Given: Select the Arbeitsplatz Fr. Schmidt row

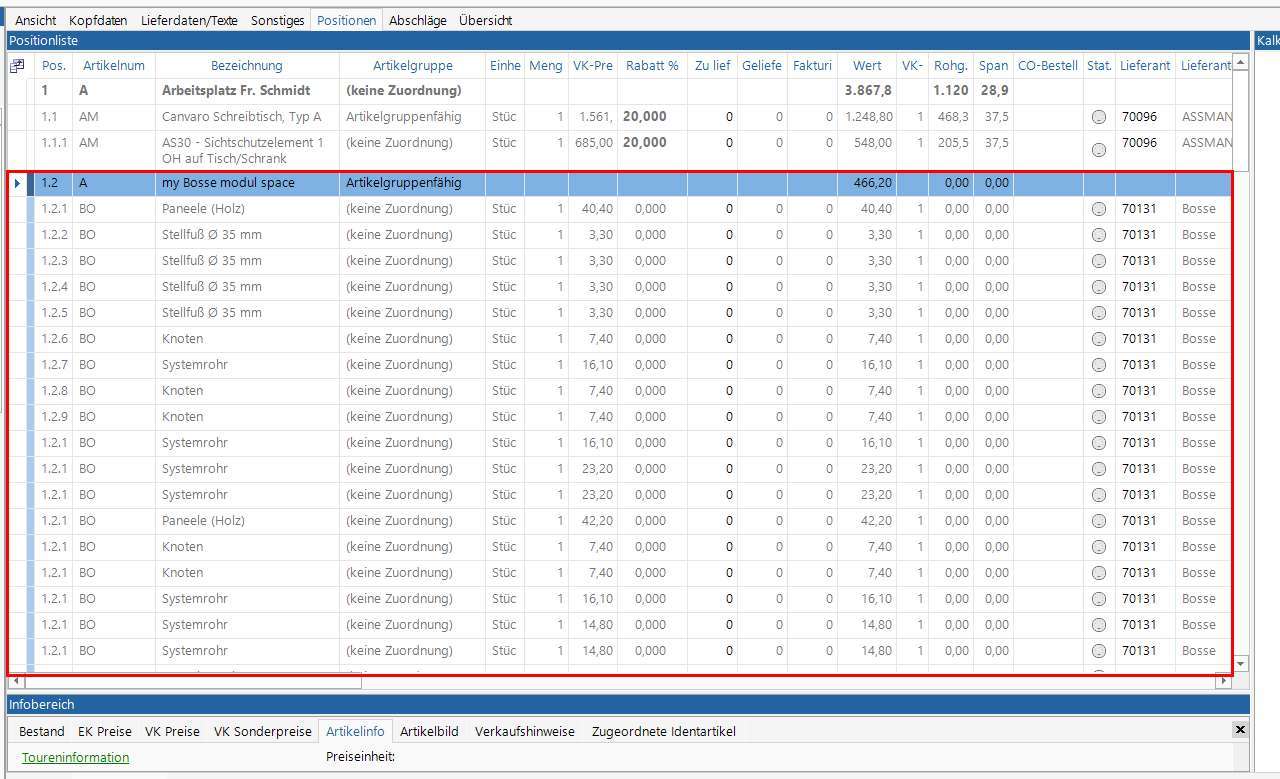Looking at the screenshot, I should (236, 90).
